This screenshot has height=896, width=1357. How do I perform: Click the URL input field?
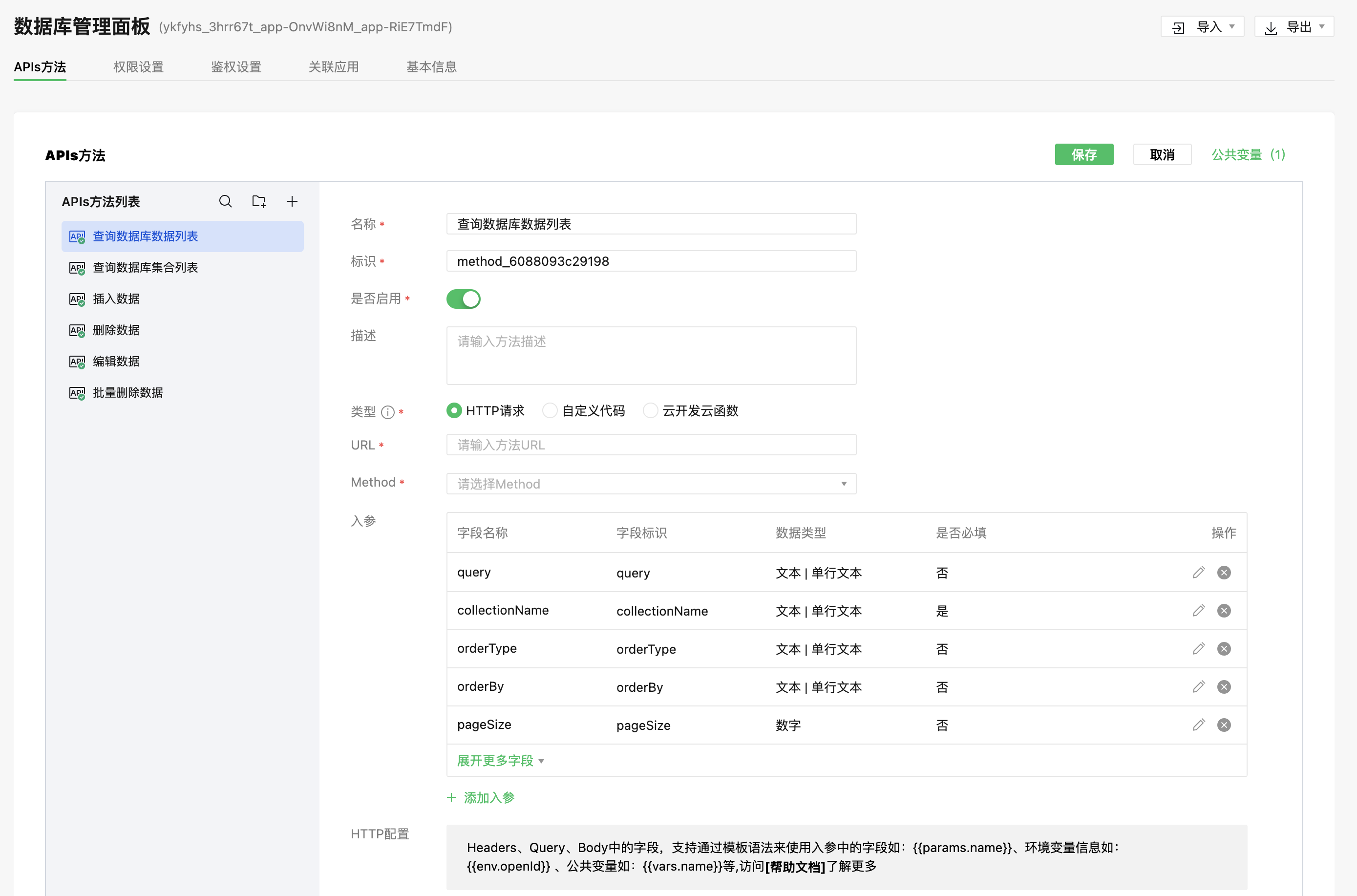(x=651, y=445)
